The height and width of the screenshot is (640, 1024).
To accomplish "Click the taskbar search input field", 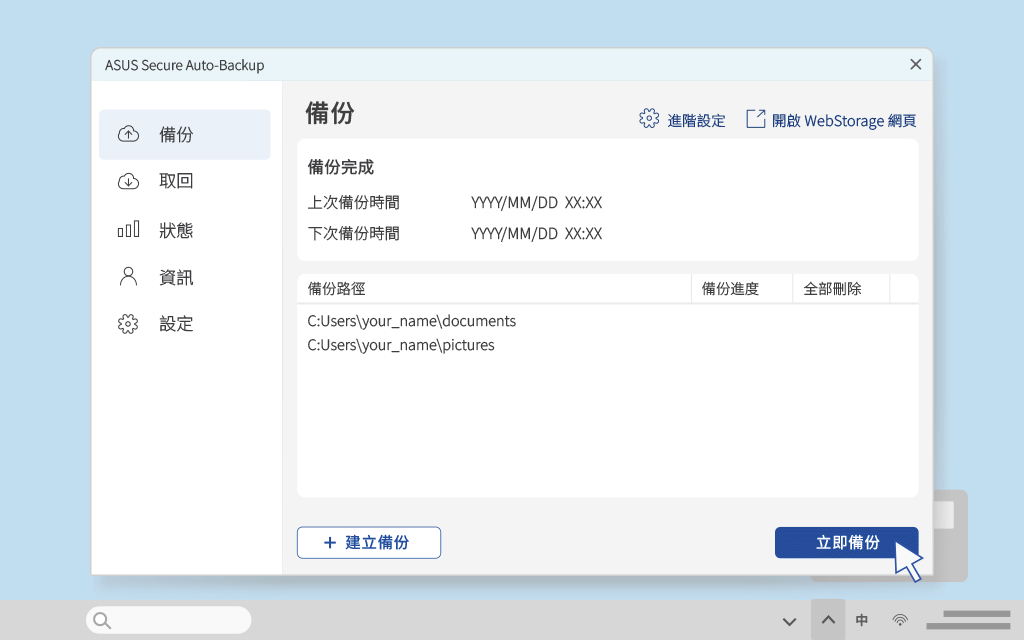I will pos(168,620).
